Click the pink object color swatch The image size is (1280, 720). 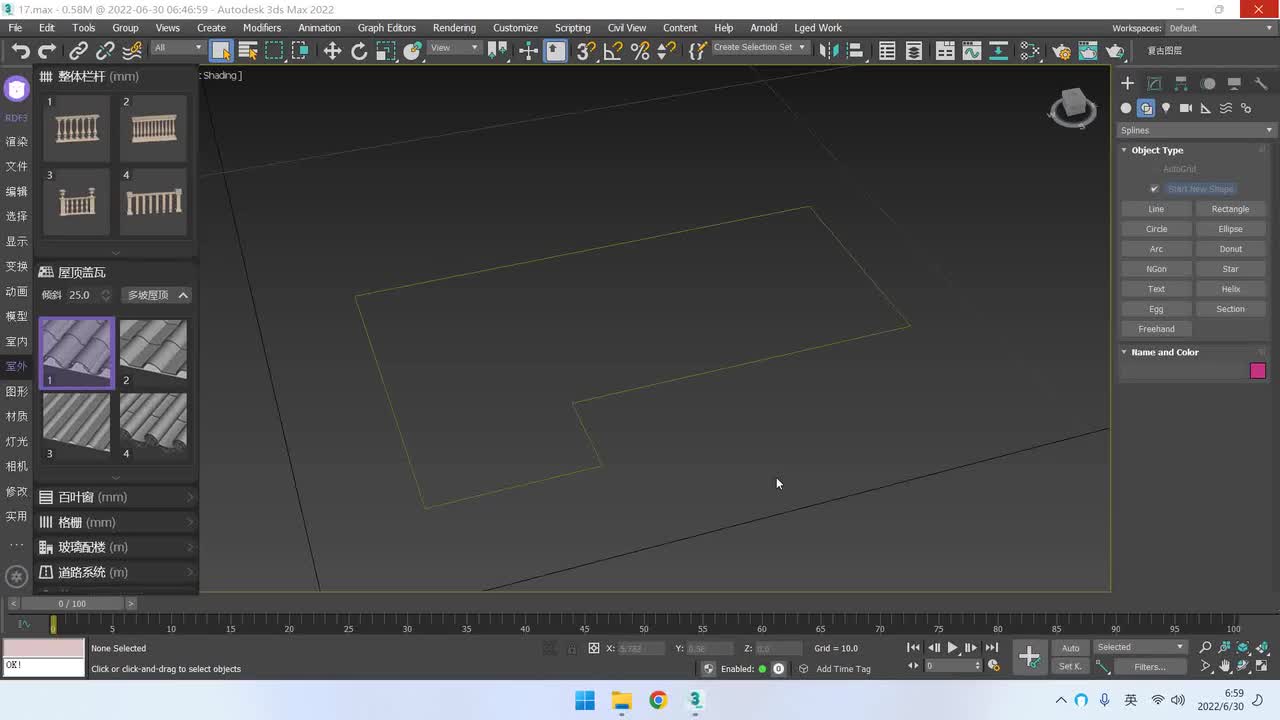point(1258,371)
